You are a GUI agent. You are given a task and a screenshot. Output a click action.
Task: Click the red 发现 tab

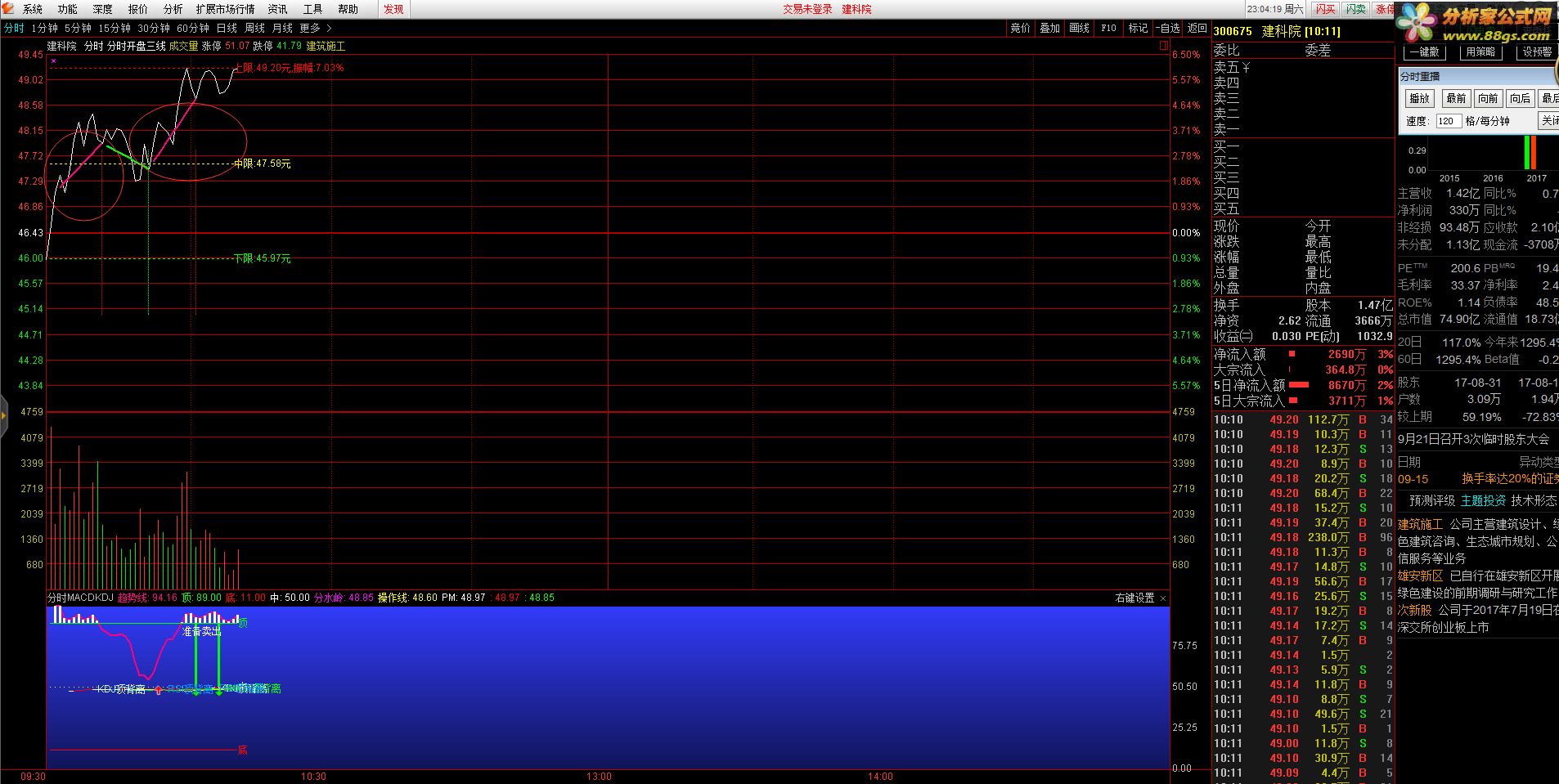pyautogui.click(x=393, y=9)
